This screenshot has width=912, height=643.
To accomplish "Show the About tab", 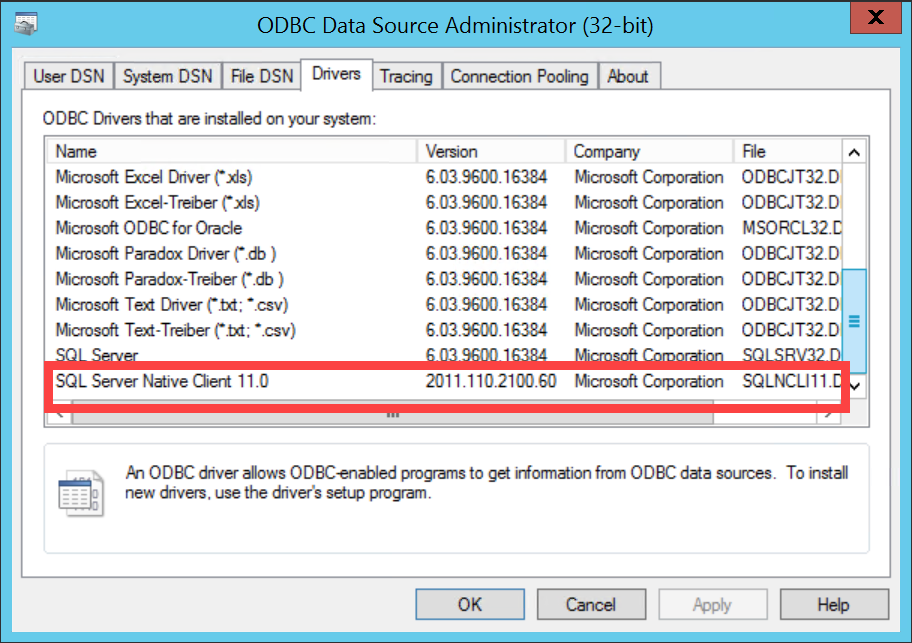I will 628,76.
